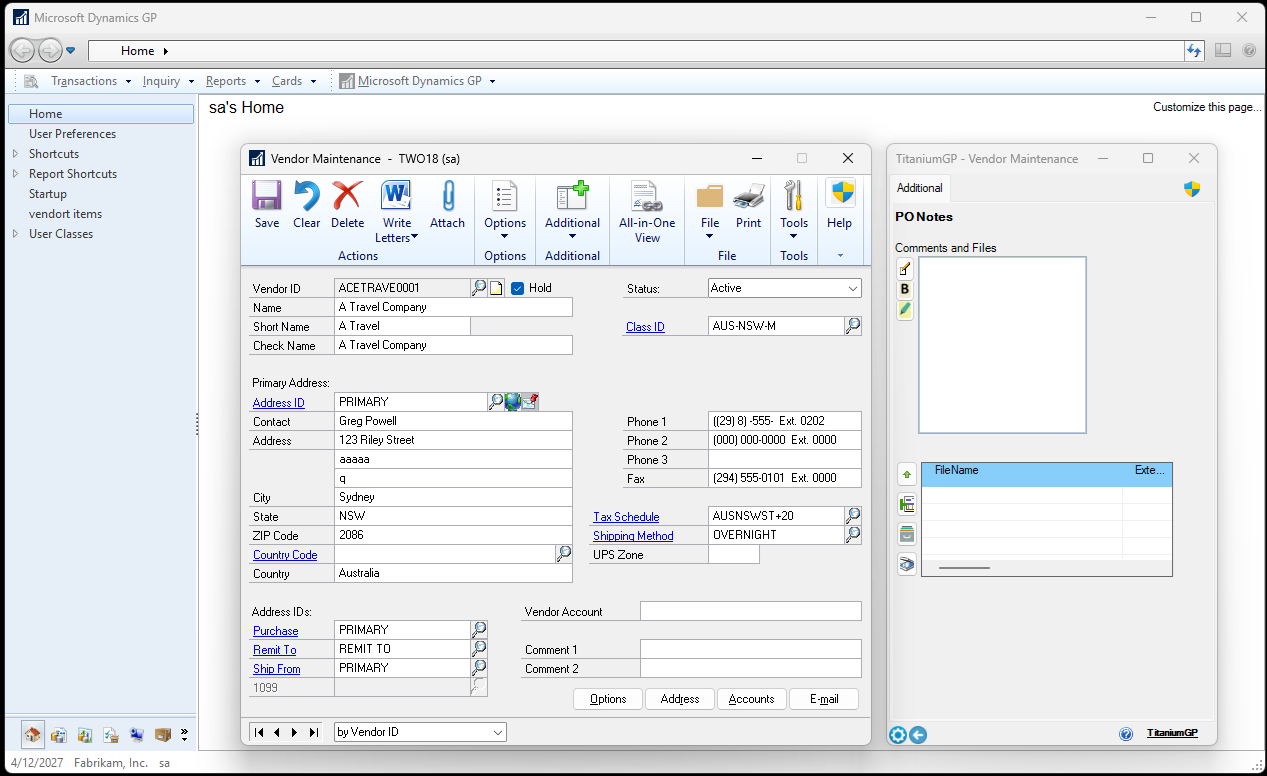Expand the User Classes tree item
The width and height of the screenshot is (1267, 776).
(x=15, y=234)
